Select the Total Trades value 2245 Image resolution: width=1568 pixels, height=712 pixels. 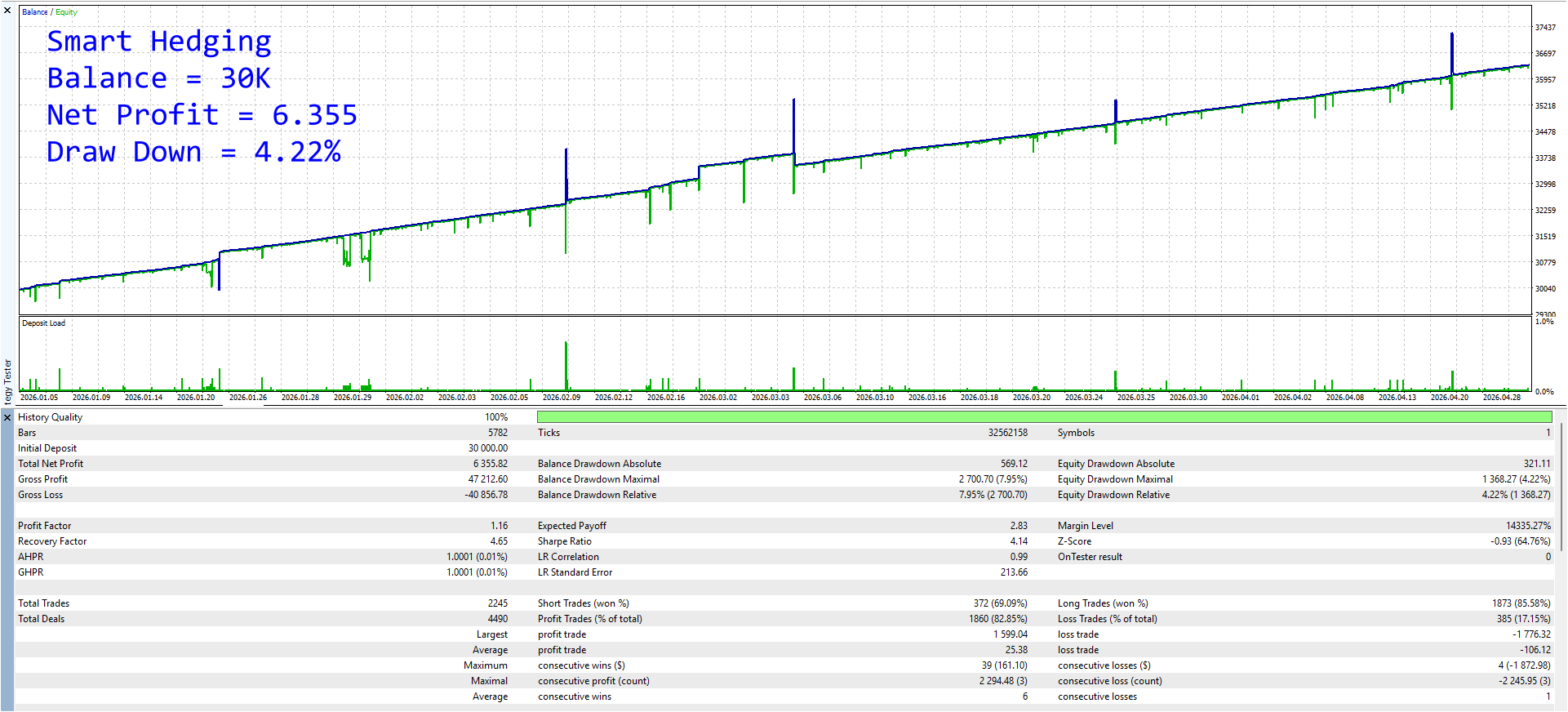[x=498, y=603]
